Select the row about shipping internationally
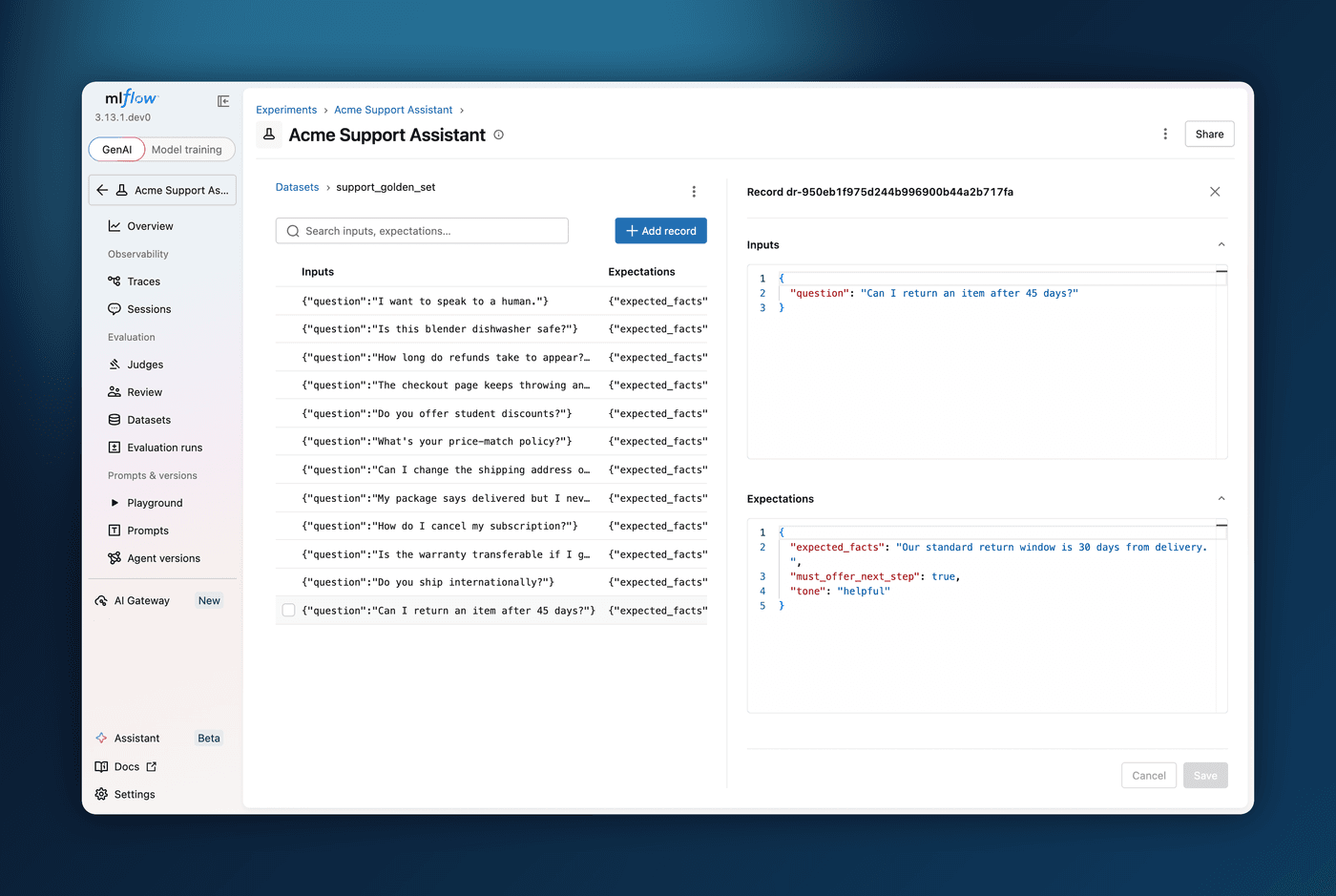Screen dimensions: 1336x896 pyautogui.click(x=491, y=582)
